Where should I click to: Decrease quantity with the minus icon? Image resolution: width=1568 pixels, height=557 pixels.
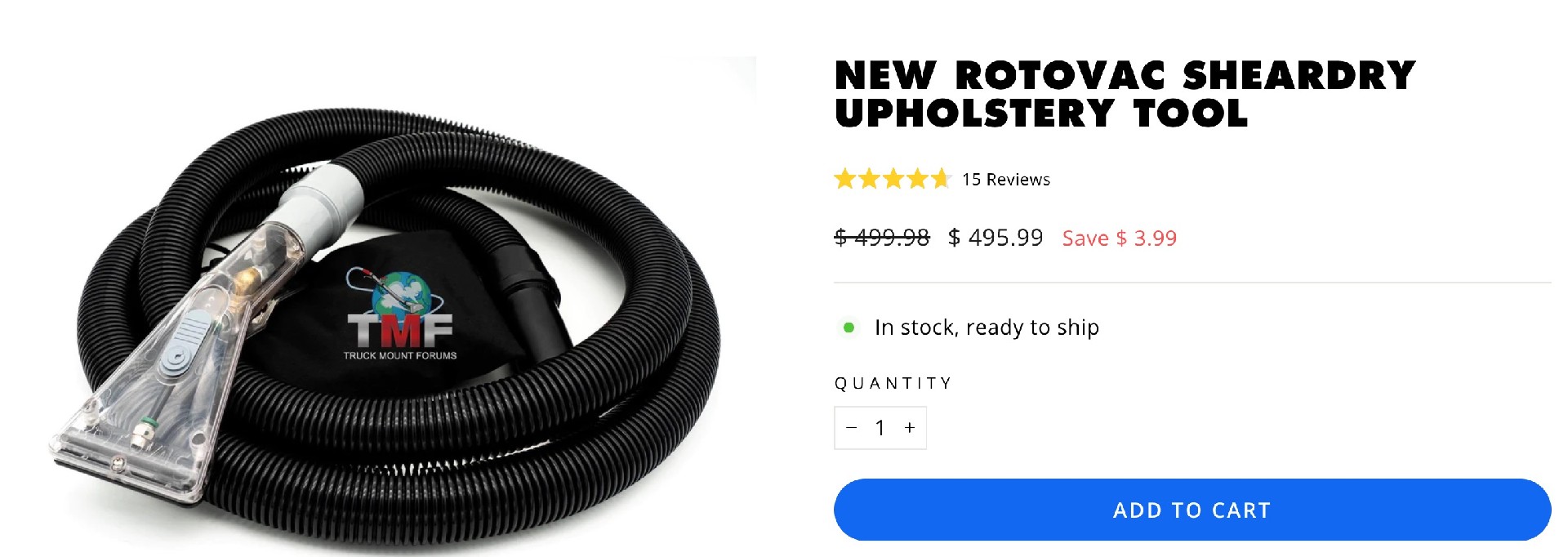[851, 428]
